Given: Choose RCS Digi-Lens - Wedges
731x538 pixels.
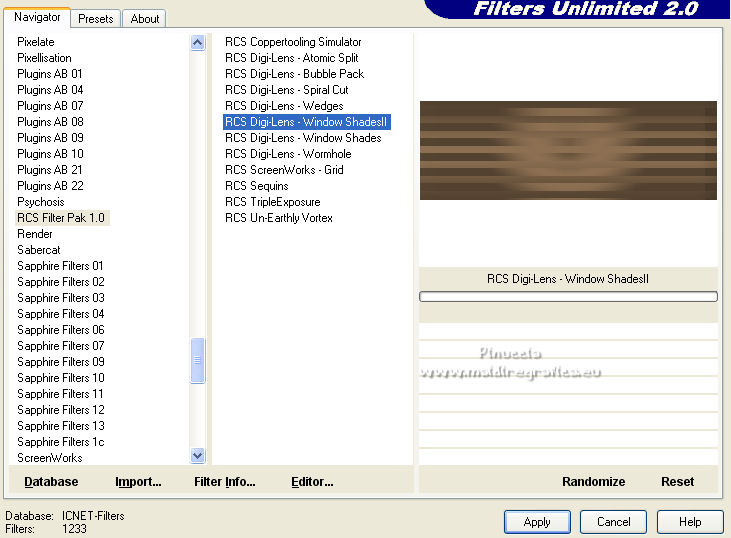Looking at the screenshot, I should [x=284, y=106].
